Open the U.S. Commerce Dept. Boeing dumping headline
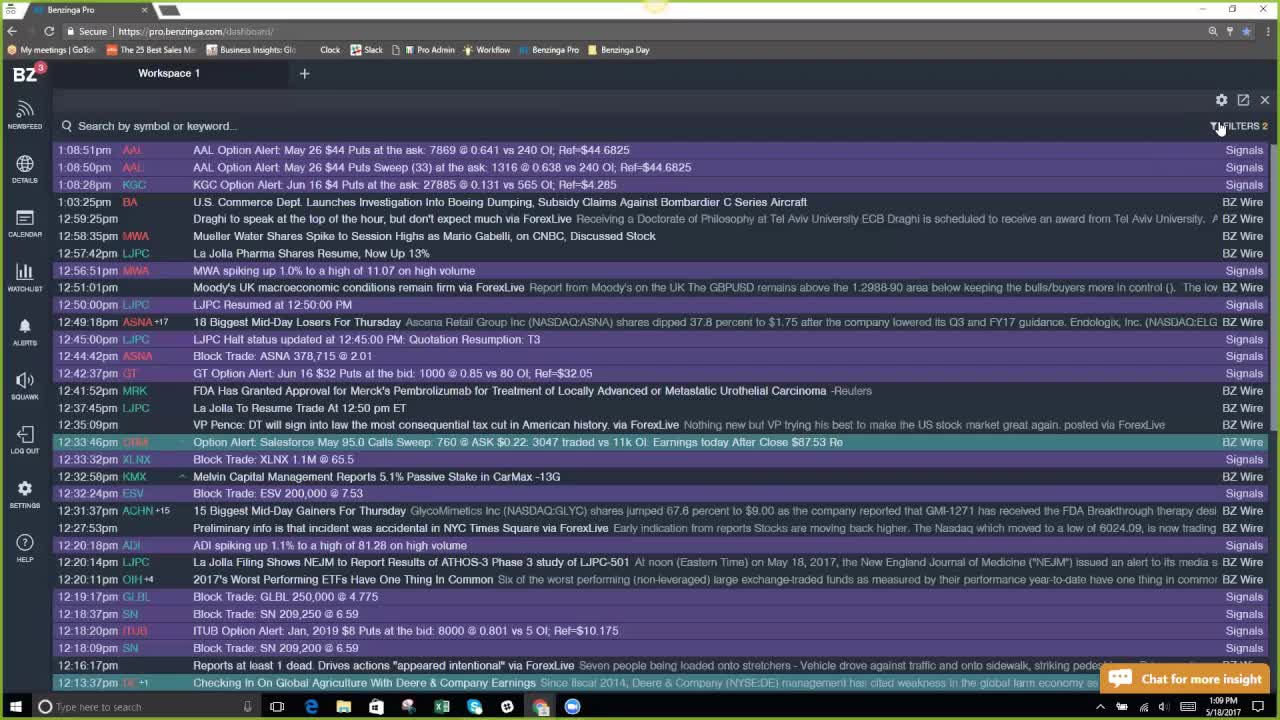 (500, 202)
